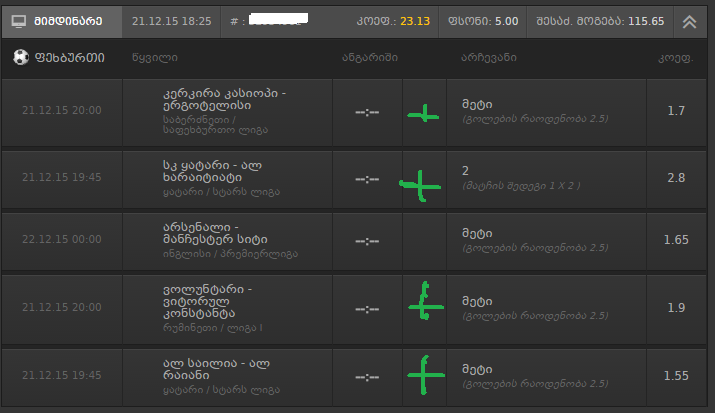This screenshot has width=715, height=413.
Task: Click league ინგლისი / პრემიერლიგა
Action: tap(230, 254)
